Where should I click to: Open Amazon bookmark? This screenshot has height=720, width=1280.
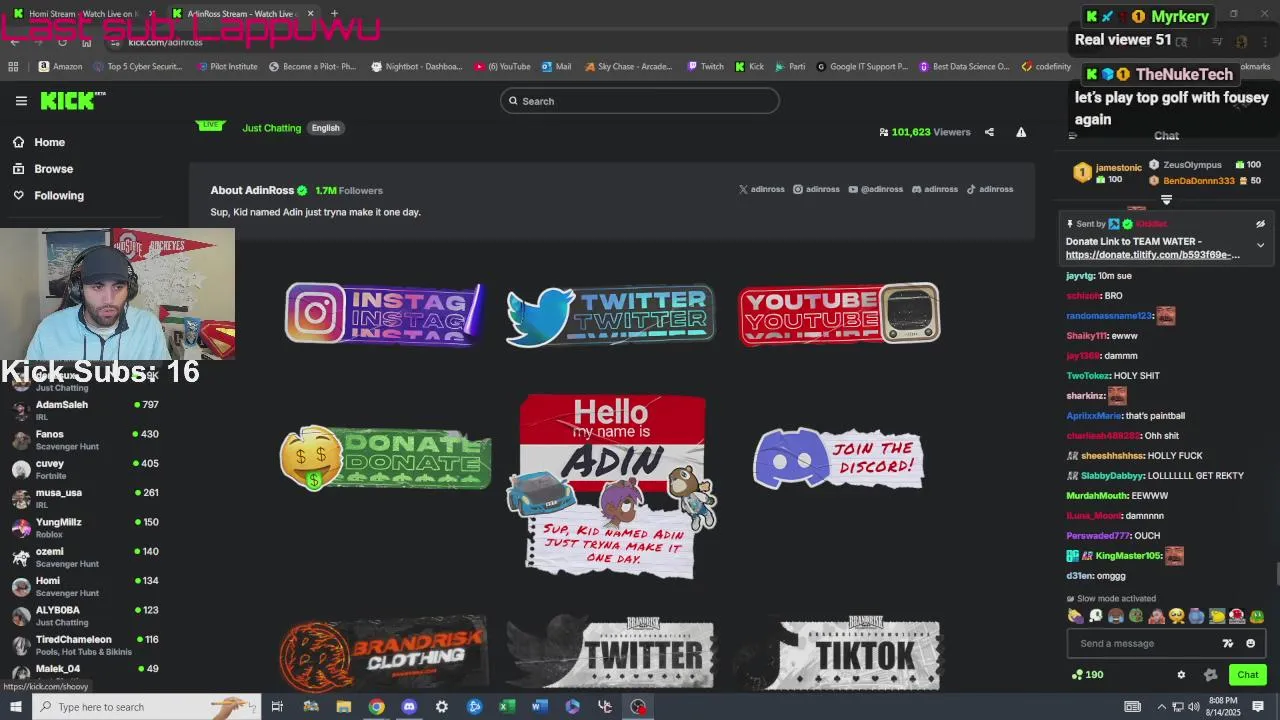pos(60,67)
